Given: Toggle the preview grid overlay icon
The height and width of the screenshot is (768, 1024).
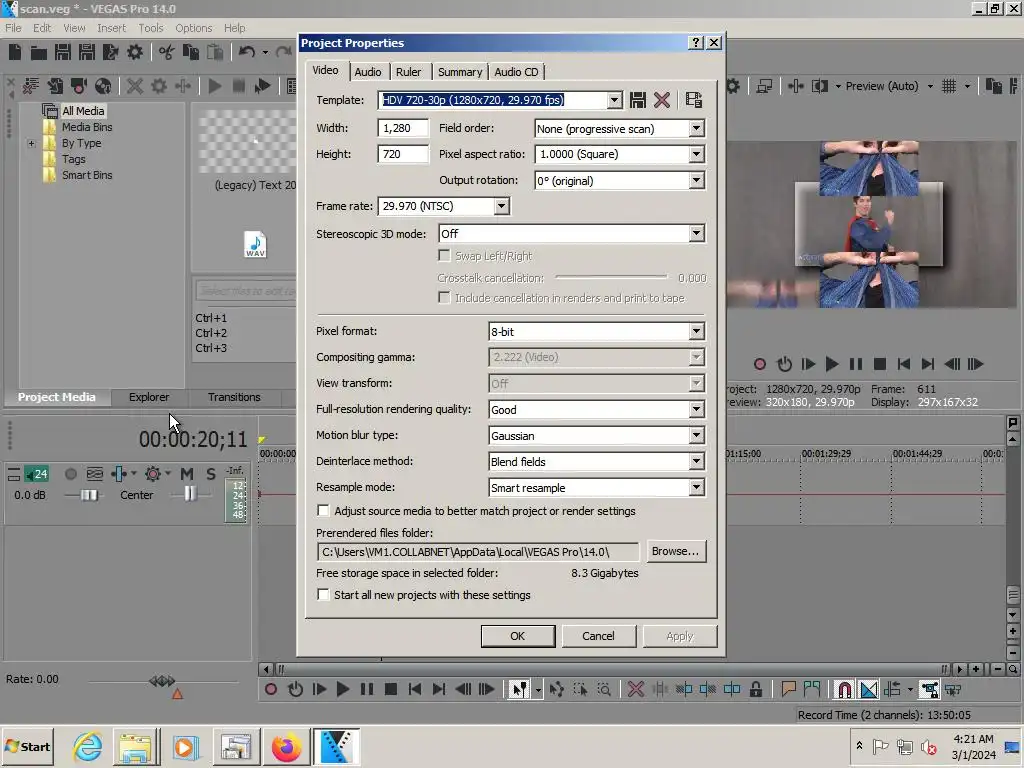Looking at the screenshot, I should coord(949,86).
